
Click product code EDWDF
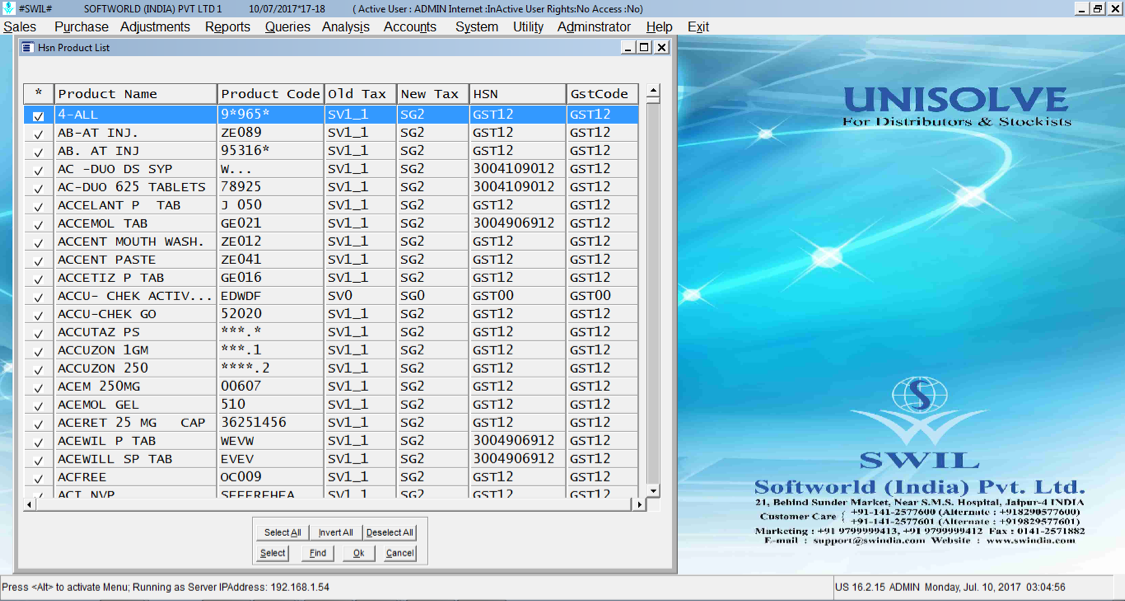coord(241,295)
